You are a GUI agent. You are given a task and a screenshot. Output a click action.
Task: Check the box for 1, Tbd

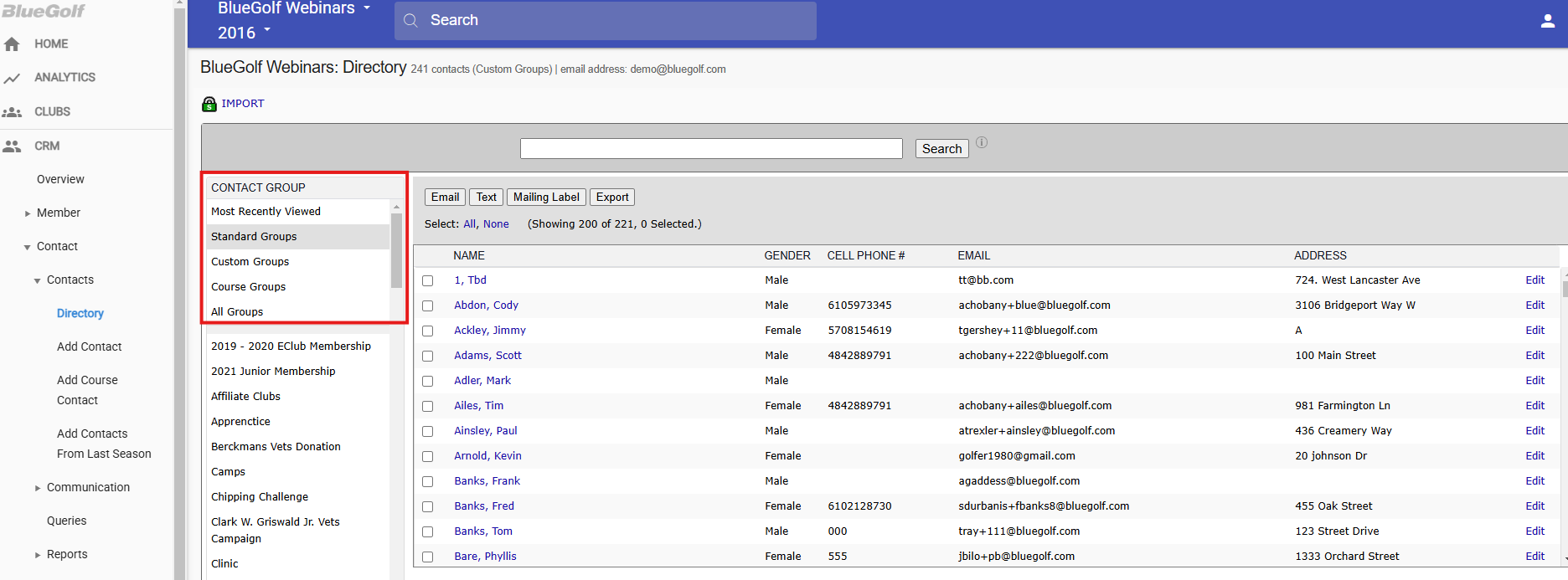[427, 280]
